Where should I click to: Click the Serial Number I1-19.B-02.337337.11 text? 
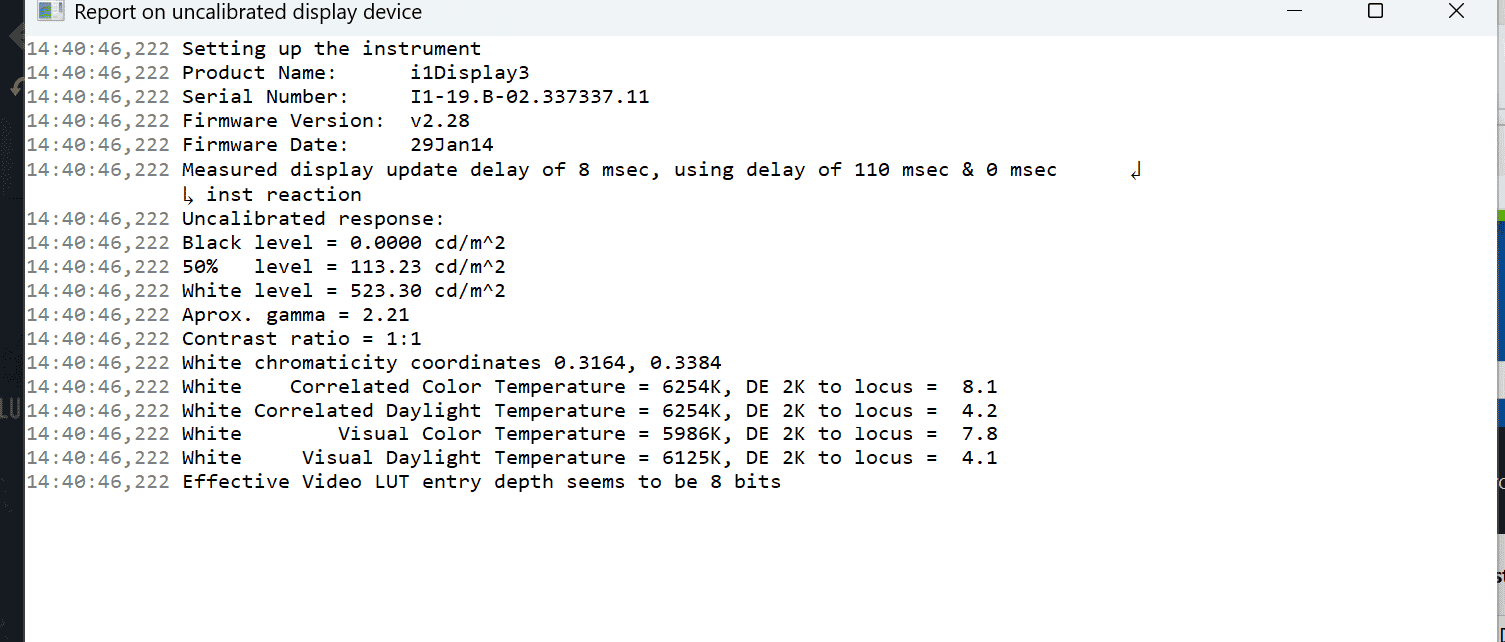[x=415, y=97]
